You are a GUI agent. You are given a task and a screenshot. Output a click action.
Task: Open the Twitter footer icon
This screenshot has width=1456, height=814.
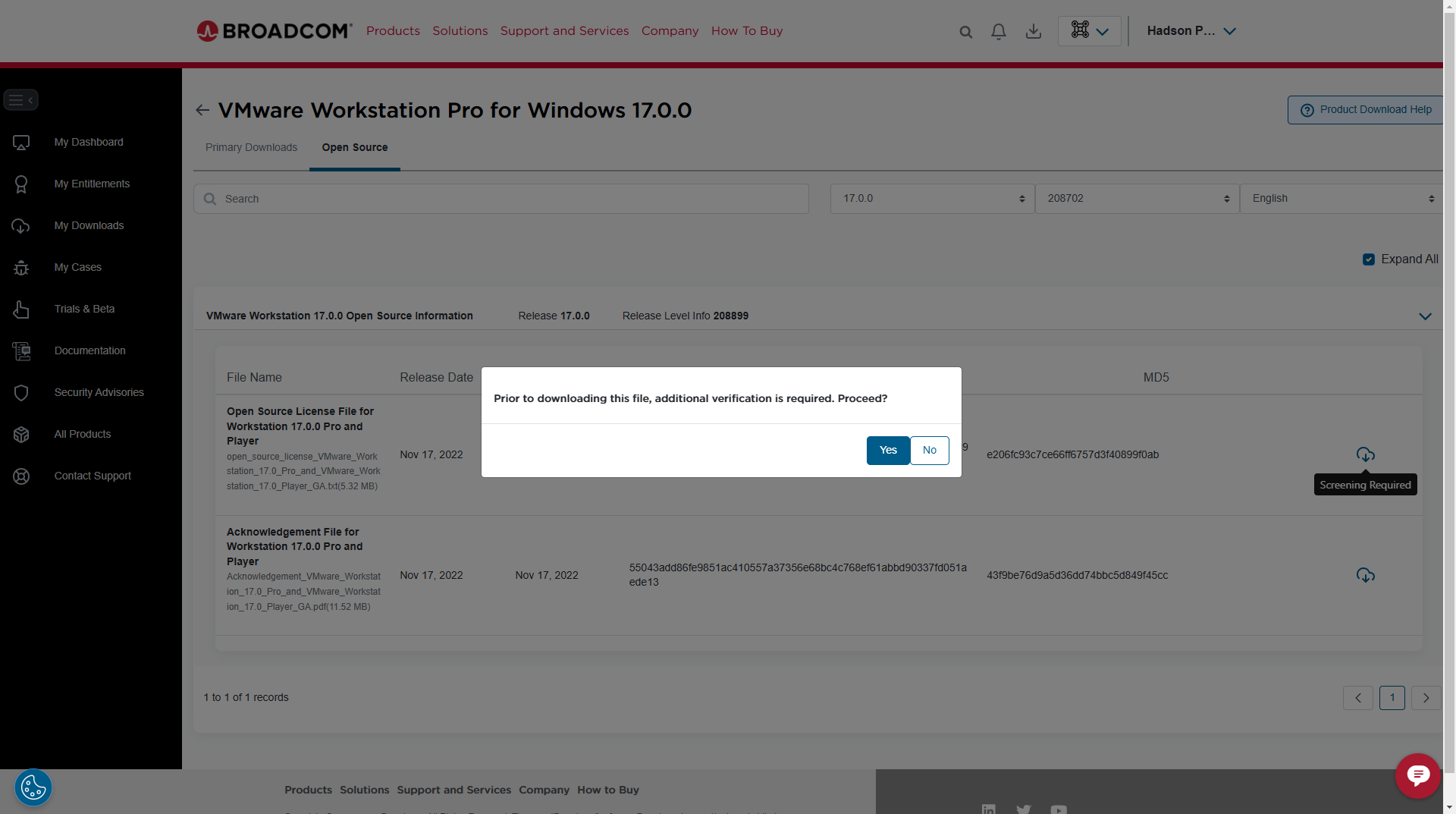[x=1024, y=809]
